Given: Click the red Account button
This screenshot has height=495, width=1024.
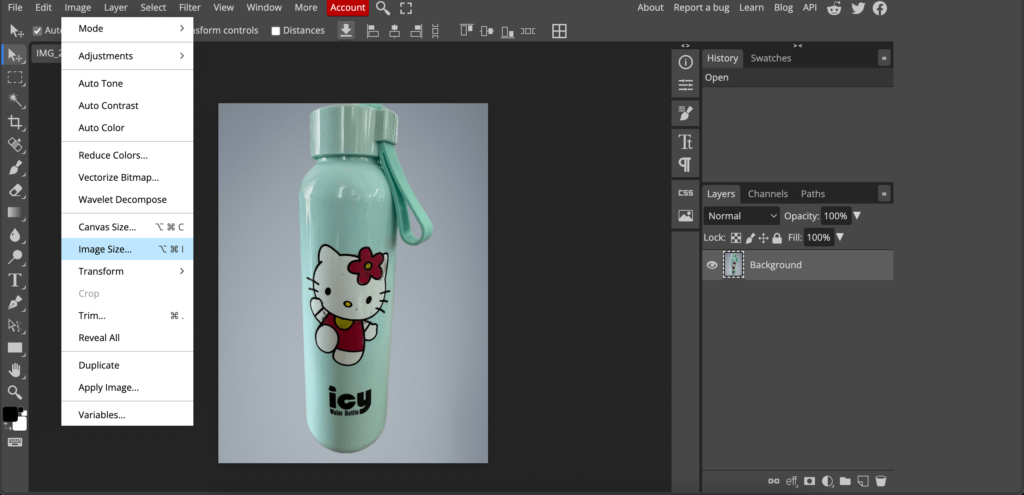Looking at the screenshot, I should (x=348, y=8).
